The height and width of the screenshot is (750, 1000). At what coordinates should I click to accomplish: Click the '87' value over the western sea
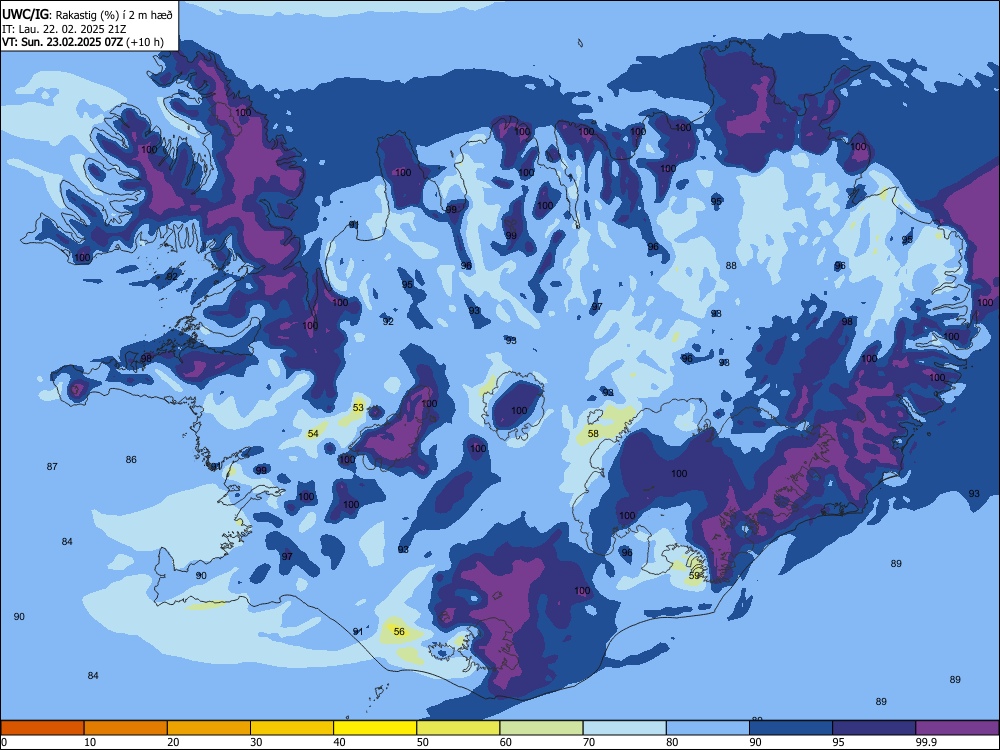coord(52,467)
